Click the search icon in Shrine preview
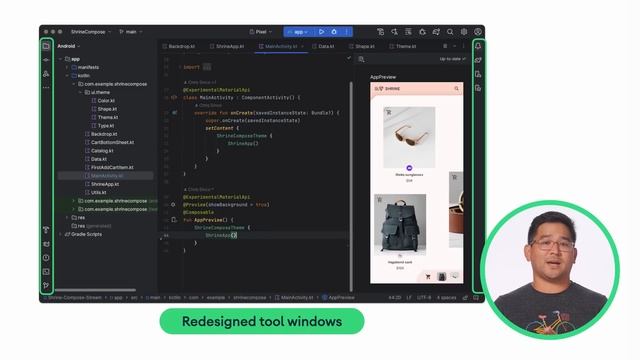Screen dimensions: 640x360 coord(456,89)
